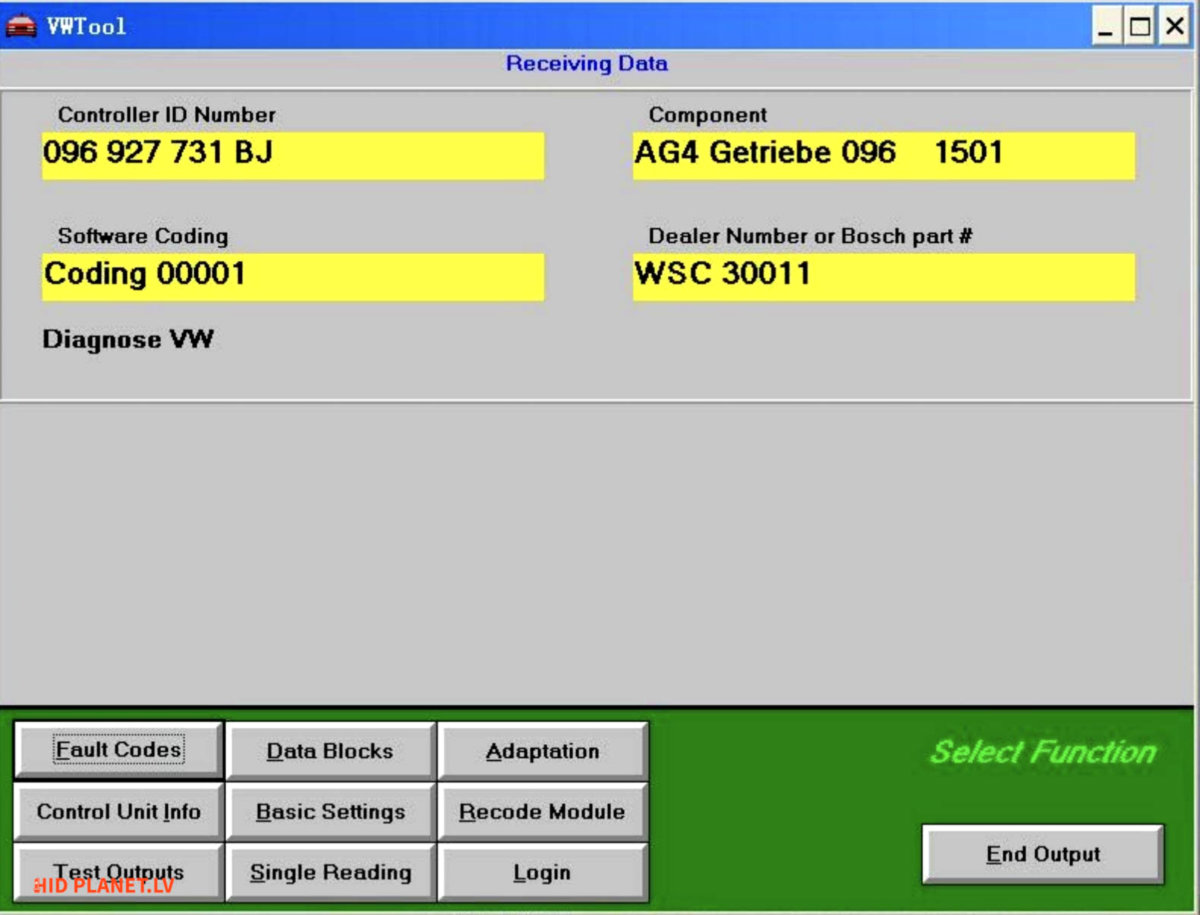
Task: Open Single Reading
Action: 331,872
